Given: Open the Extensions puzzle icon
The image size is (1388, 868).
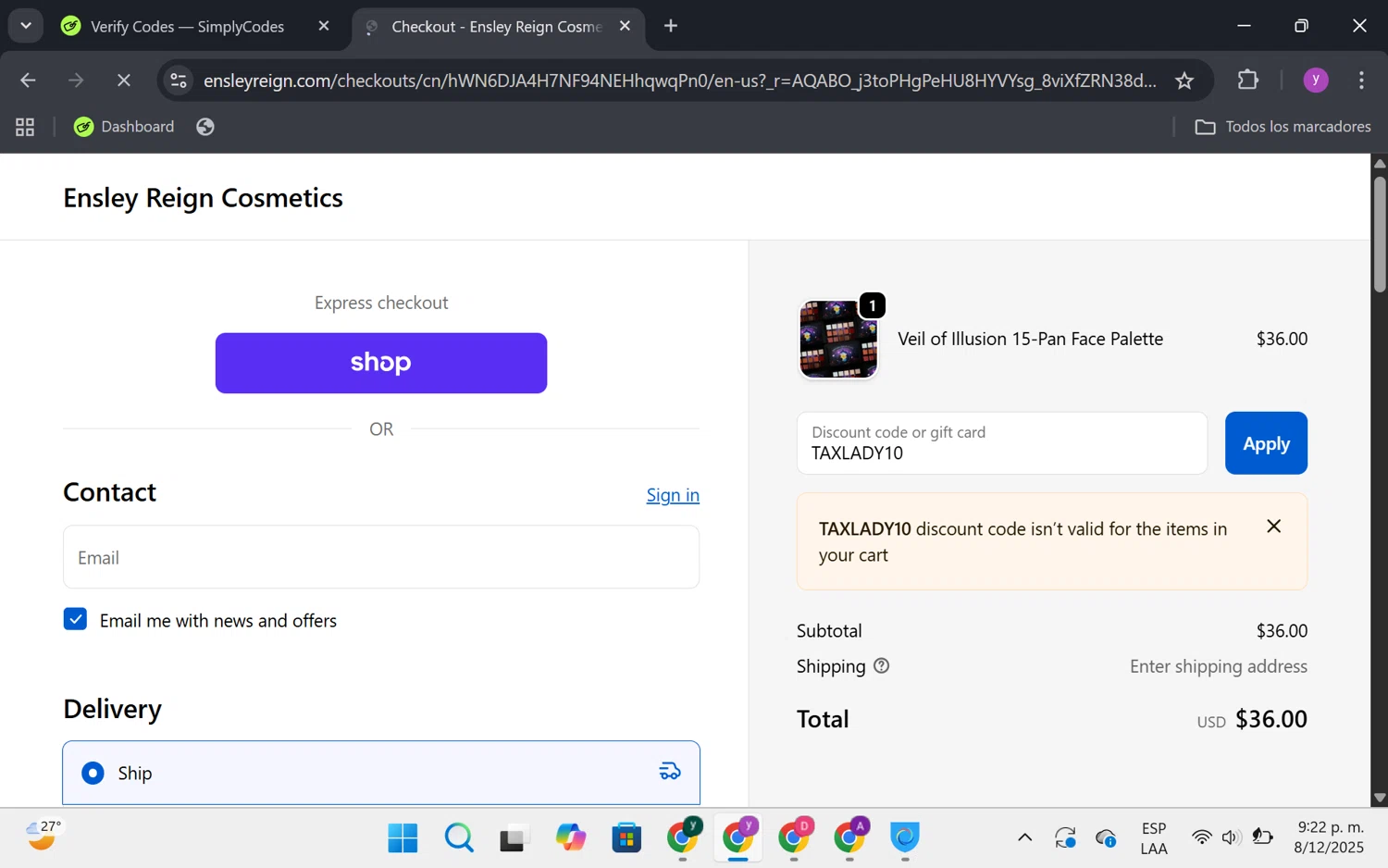Looking at the screenshot, I should click(x=1248, y=81).
